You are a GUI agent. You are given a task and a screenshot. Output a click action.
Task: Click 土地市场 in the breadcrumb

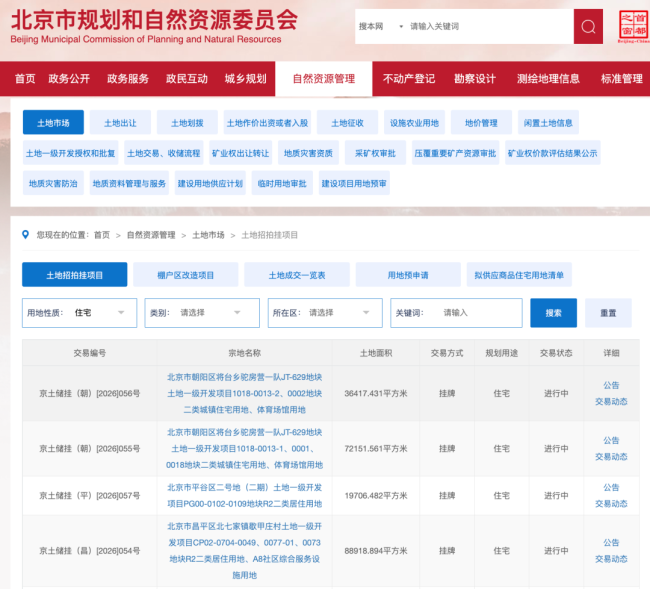click(x=208, y=235)
